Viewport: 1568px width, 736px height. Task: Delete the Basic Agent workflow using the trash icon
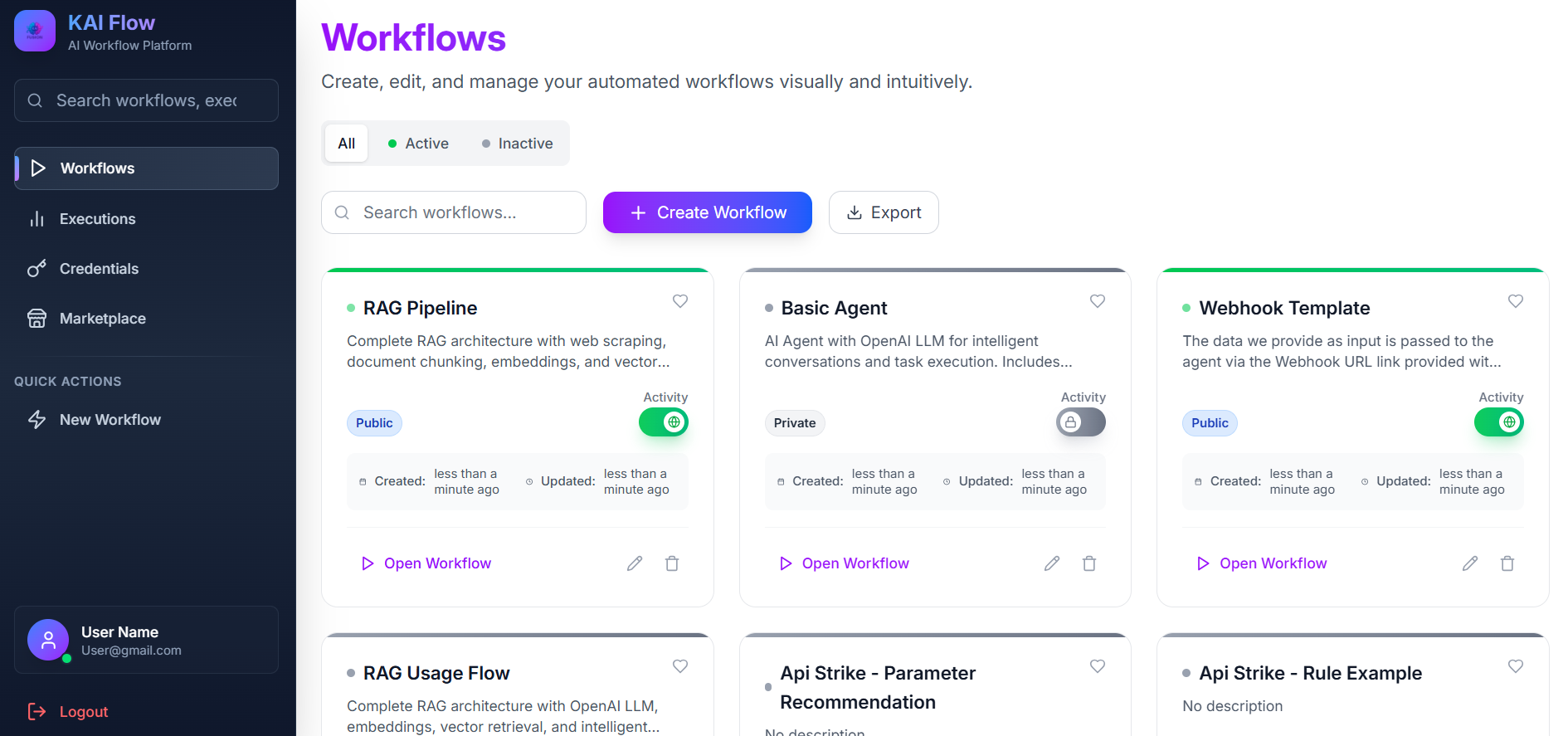click(1089, 563)
